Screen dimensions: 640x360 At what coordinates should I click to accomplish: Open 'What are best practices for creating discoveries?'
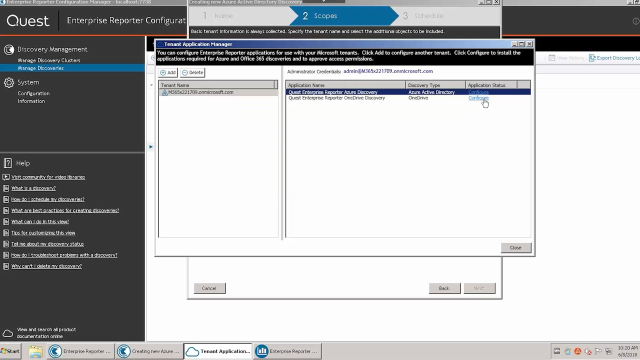coord(65,211)
